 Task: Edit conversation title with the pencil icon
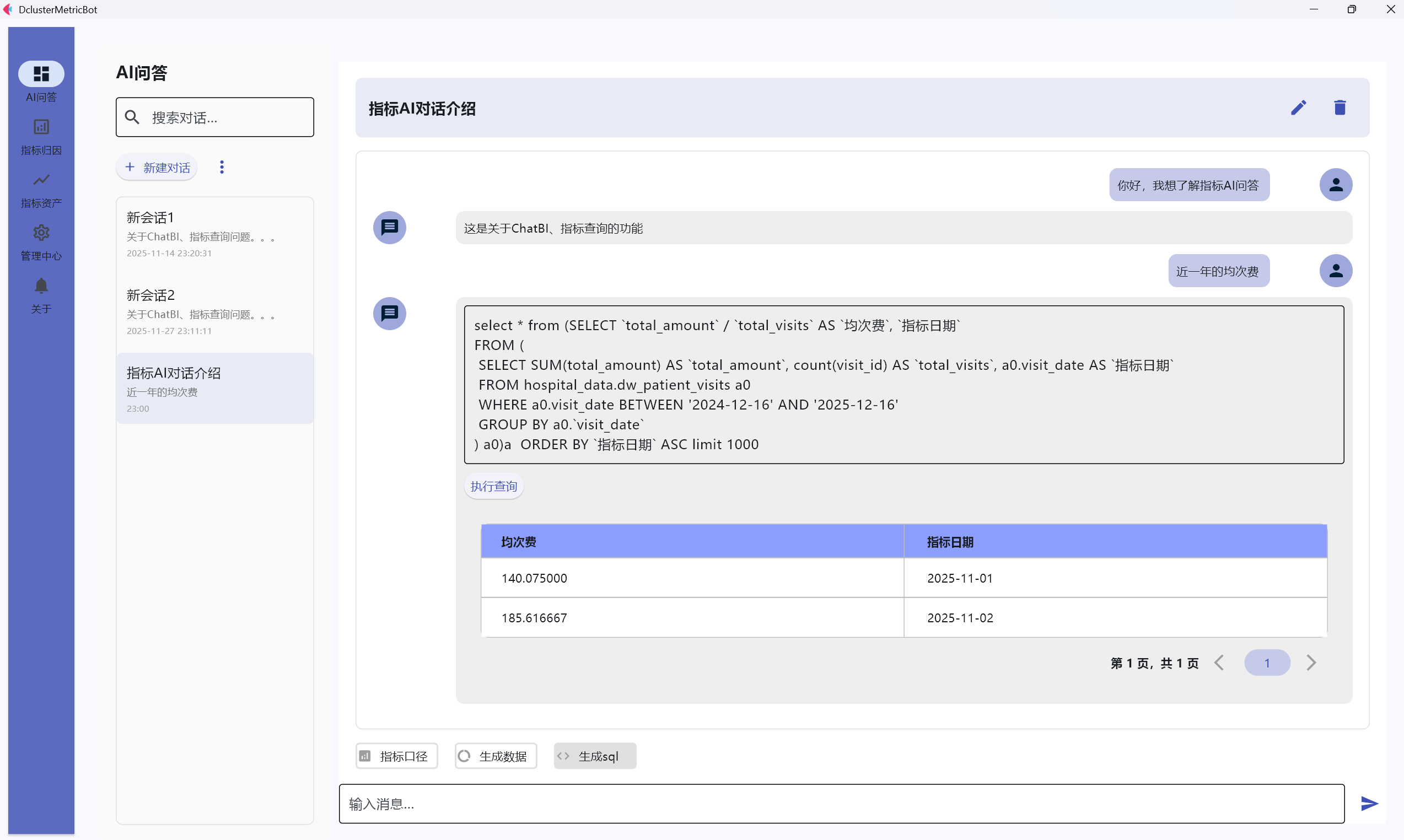(x=1299, y=107)
